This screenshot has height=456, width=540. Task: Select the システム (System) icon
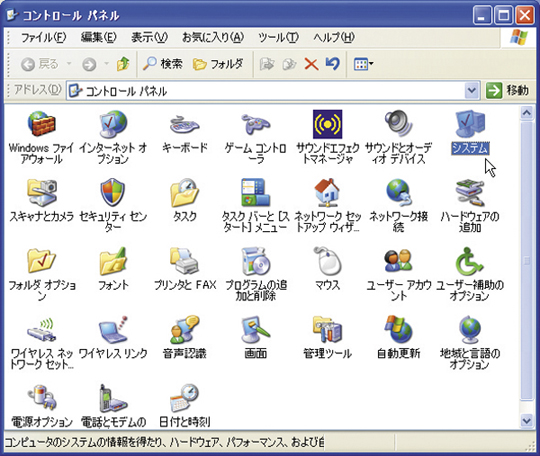(470, 124)
